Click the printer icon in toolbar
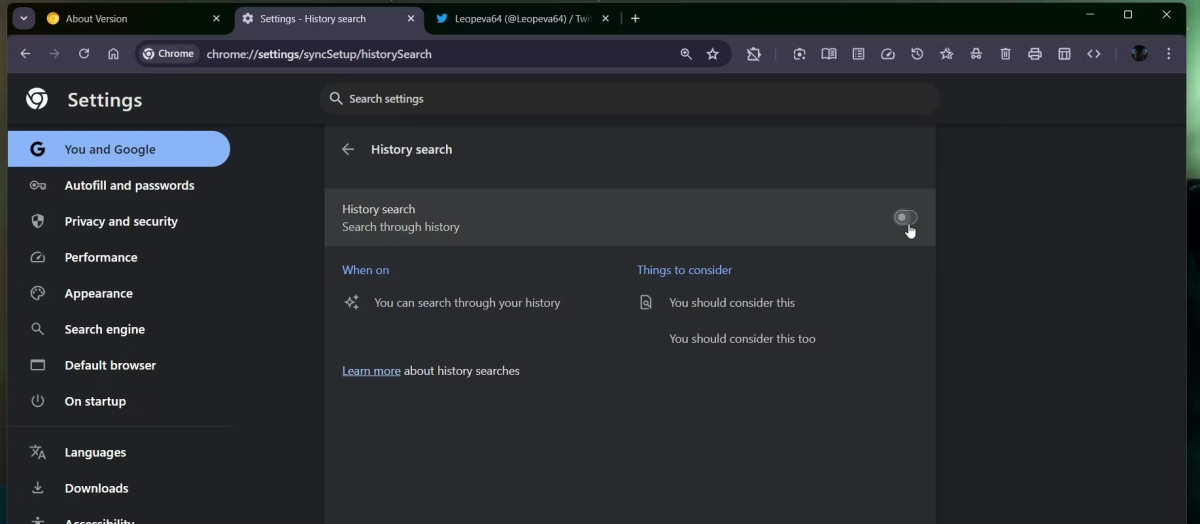This screenshot has width=1200, height=524. [1035, 54]
